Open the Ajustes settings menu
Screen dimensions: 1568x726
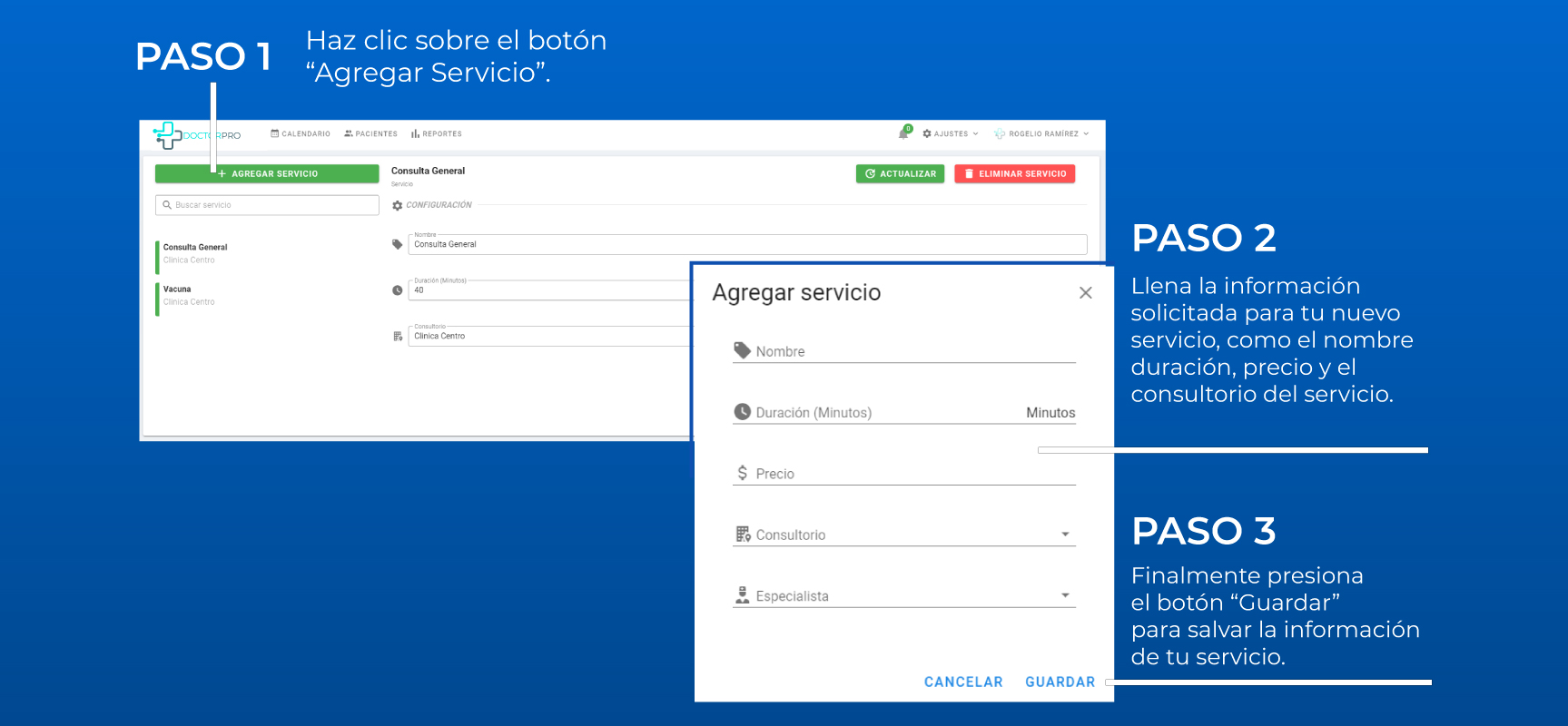tap(951, 133)
